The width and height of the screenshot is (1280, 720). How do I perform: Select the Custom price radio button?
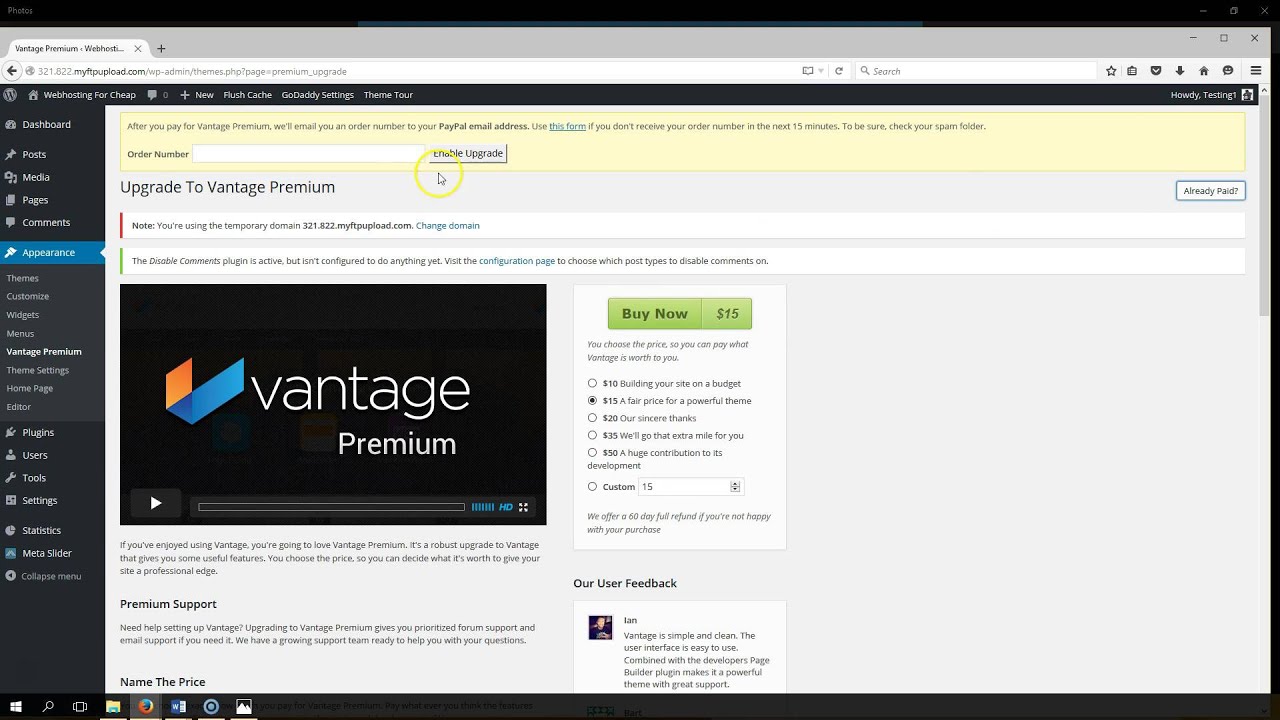[592, 487]
